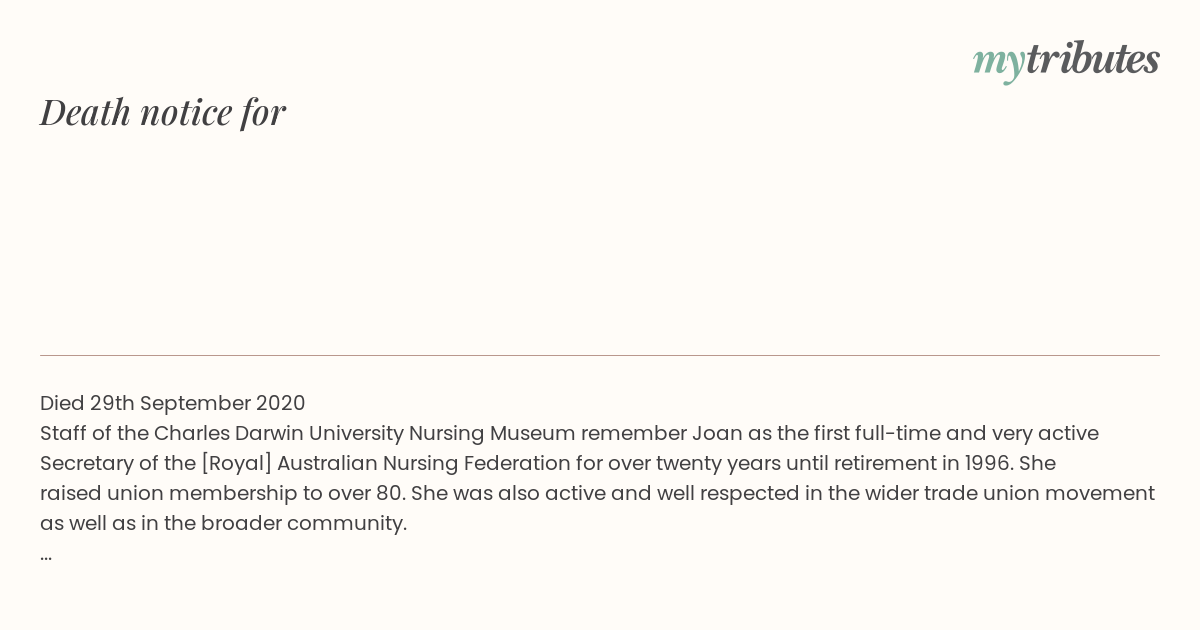Screen dimensions: 1200x630
Task: Expand the truncated notice via trailing ellipsis
Action: [x=46, y=556]
